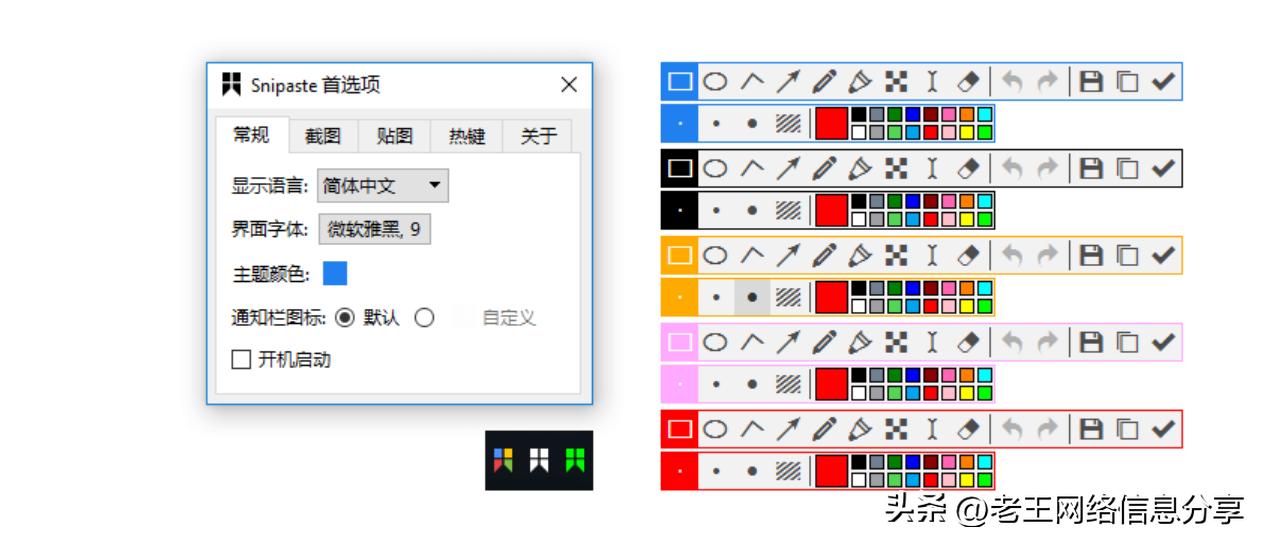This screenshot has width=1261, height=541.
Task: Click redo arrow in the red toolbar
Action: [1047, 430]
